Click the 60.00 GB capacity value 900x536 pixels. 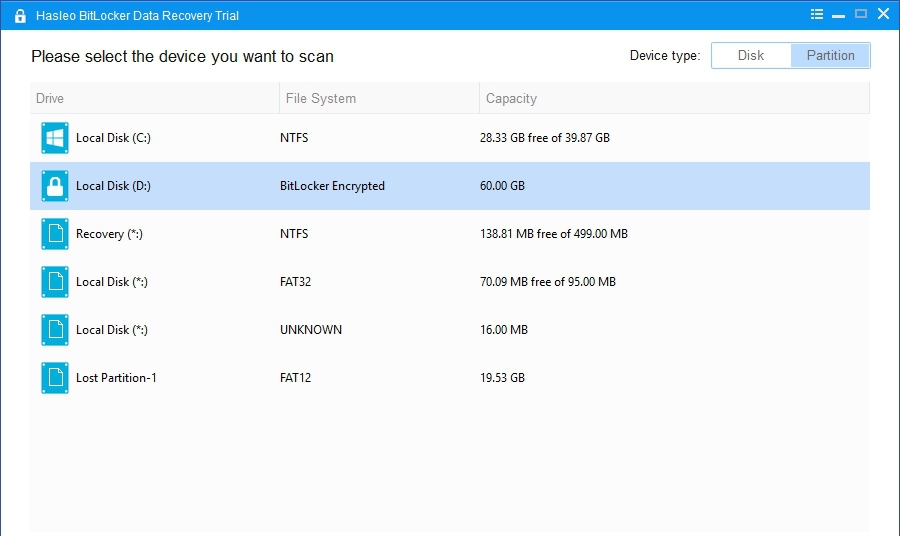[x=502, y=186]
